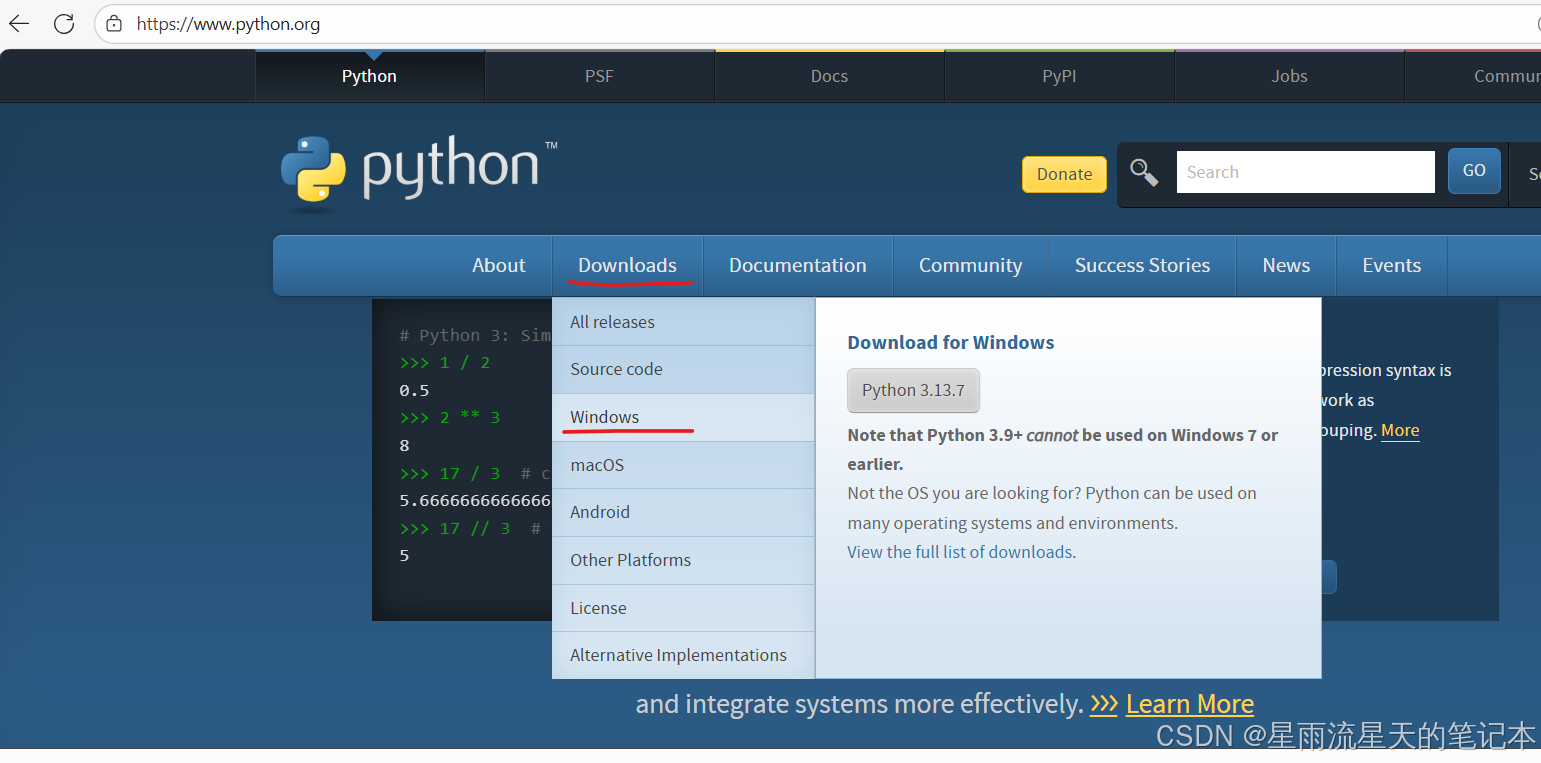Select the Docs top tab
Screen dimensions: 1541x763
pos(829,76)
